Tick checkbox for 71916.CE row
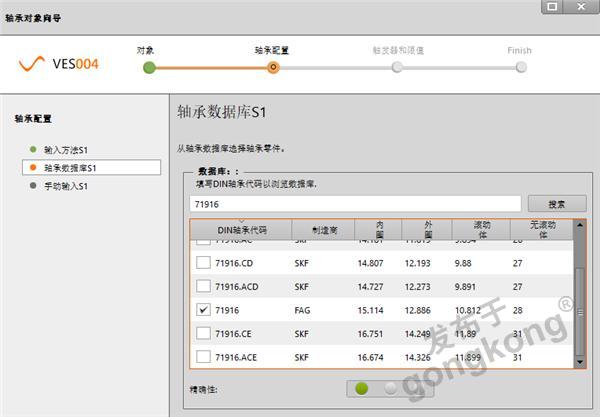Screen dimensions: 600x417 point(203,333)
